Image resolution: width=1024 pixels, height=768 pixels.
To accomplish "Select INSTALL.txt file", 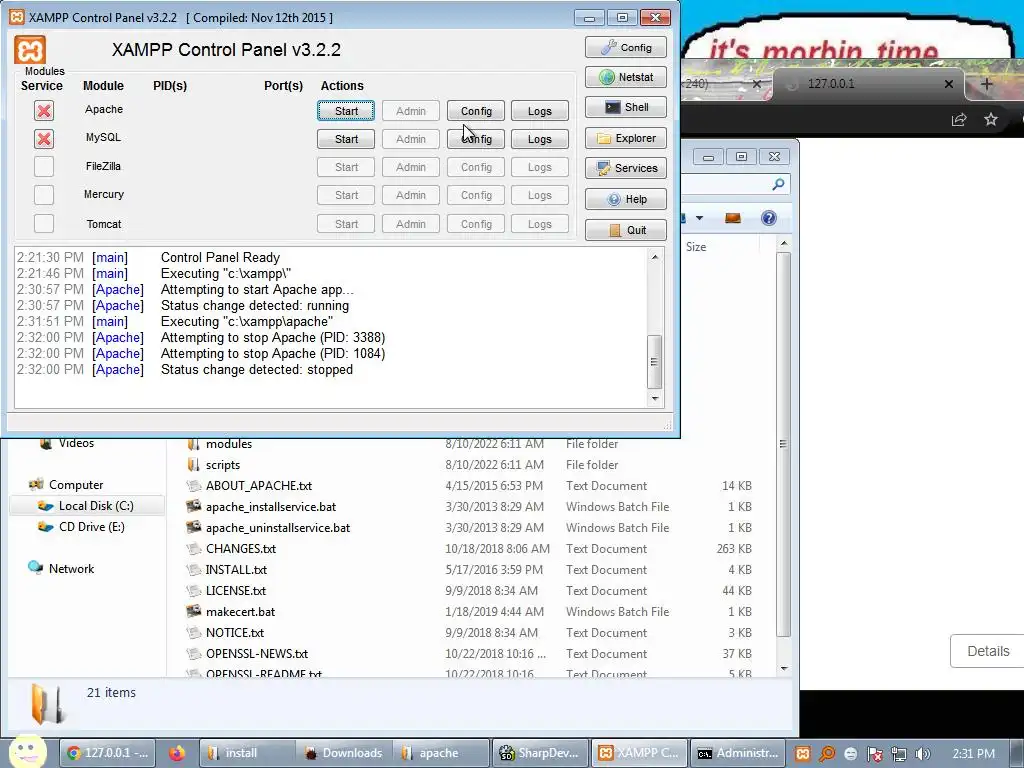I will (x=236, y=569).
